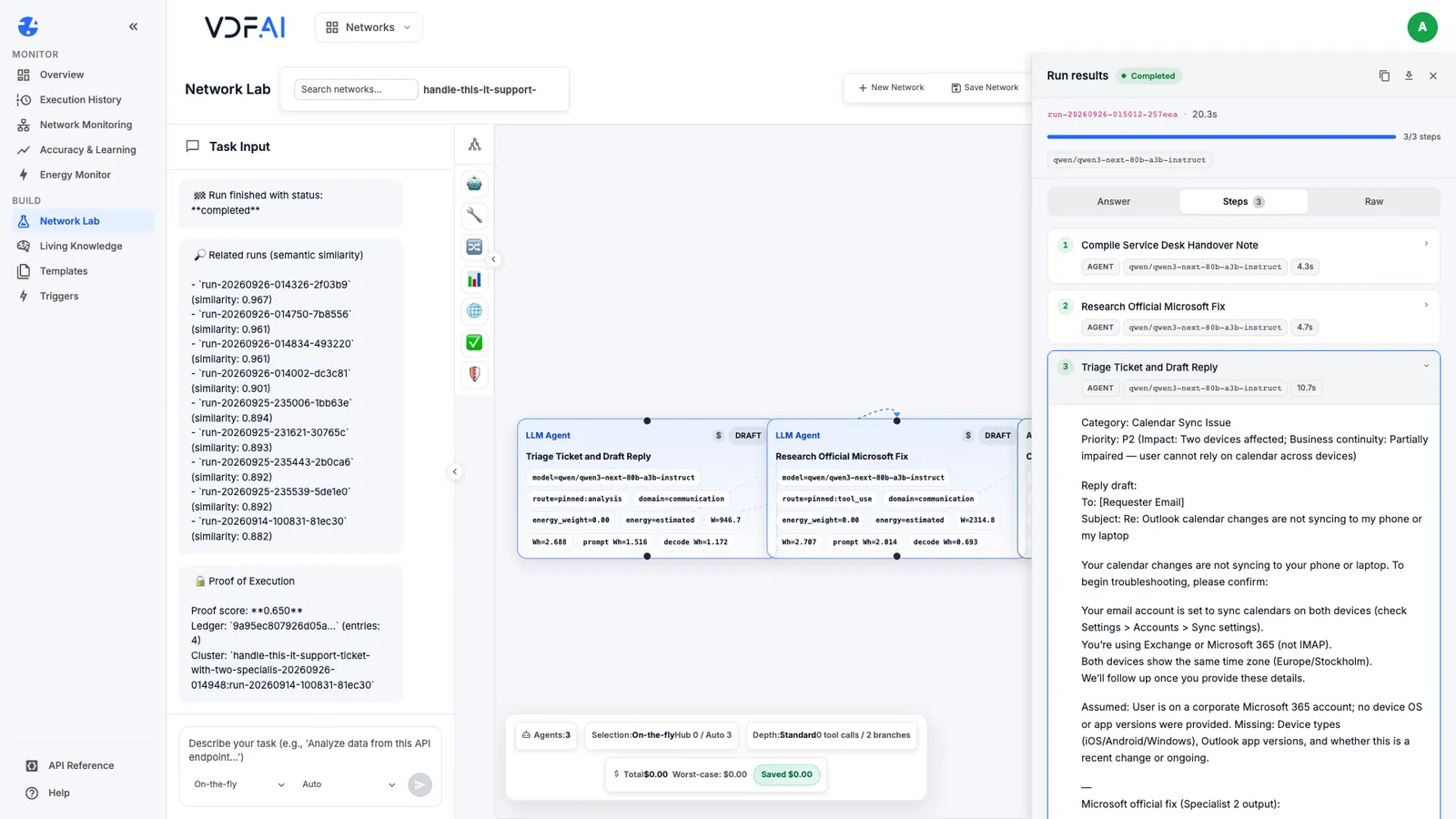The image size is (1456, 819).
Task: Click the Total $0.00 cost chip
Action: [x=641, y=775]
